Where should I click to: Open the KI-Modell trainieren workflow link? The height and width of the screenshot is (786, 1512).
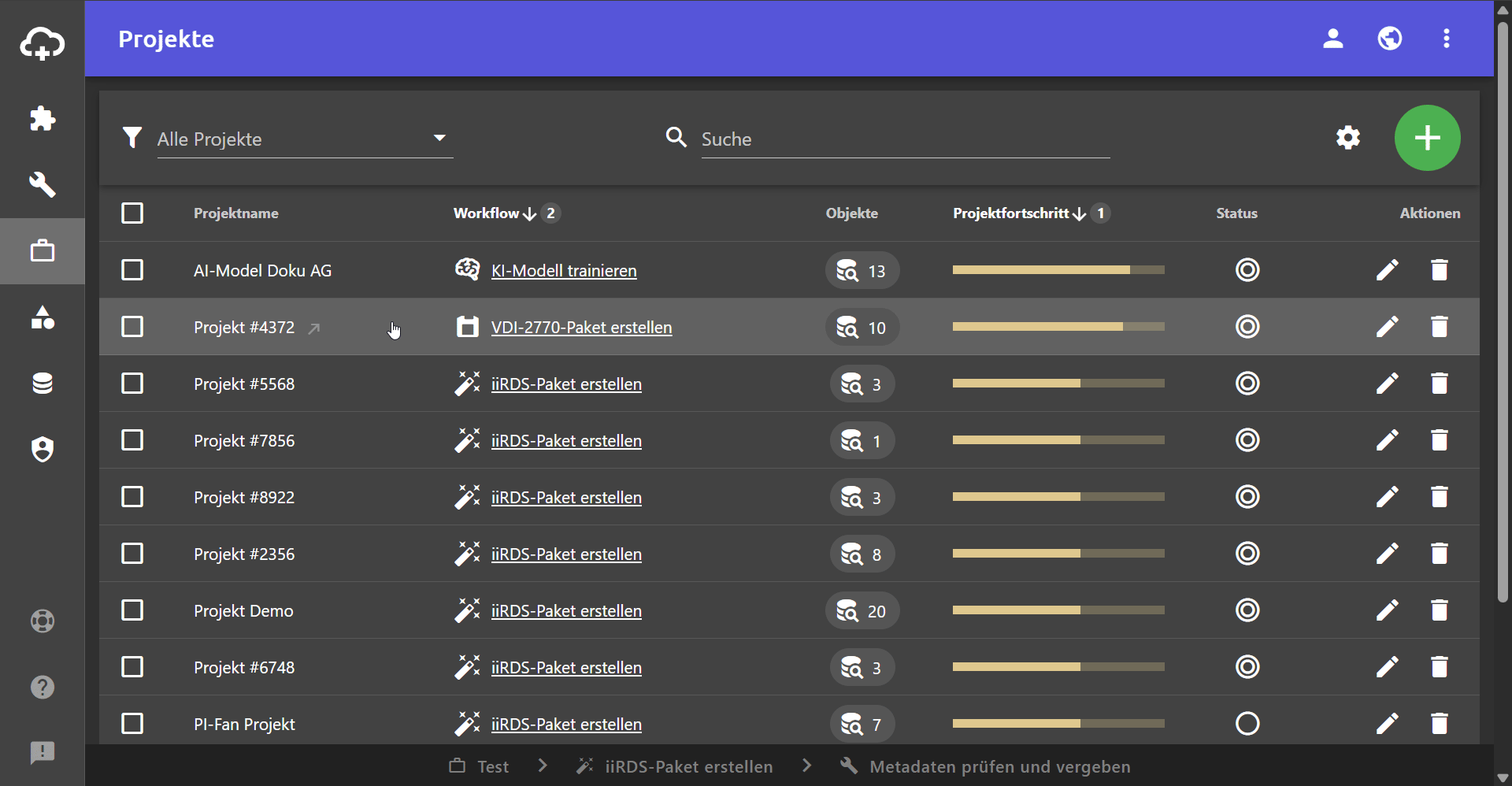[564, 271]
